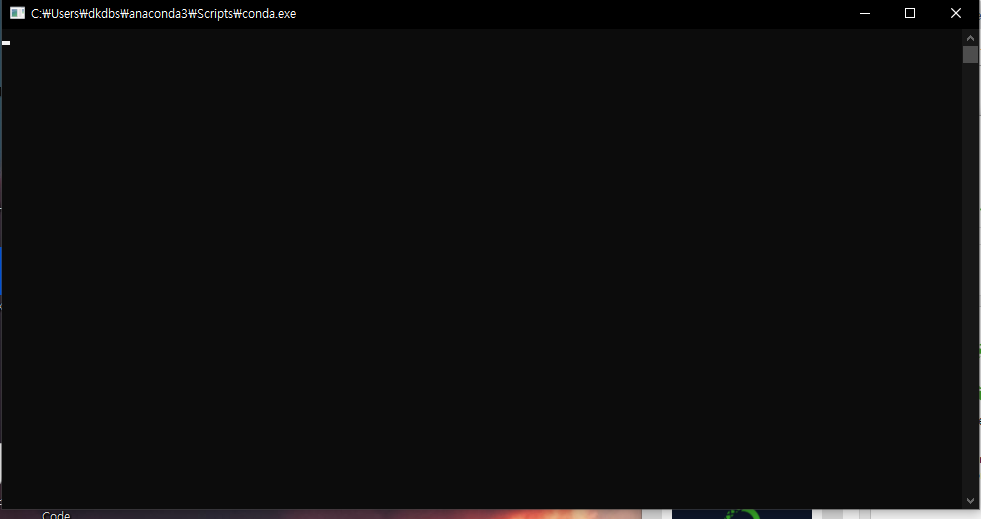Click the white strip left of the green thumbnail

656,514
